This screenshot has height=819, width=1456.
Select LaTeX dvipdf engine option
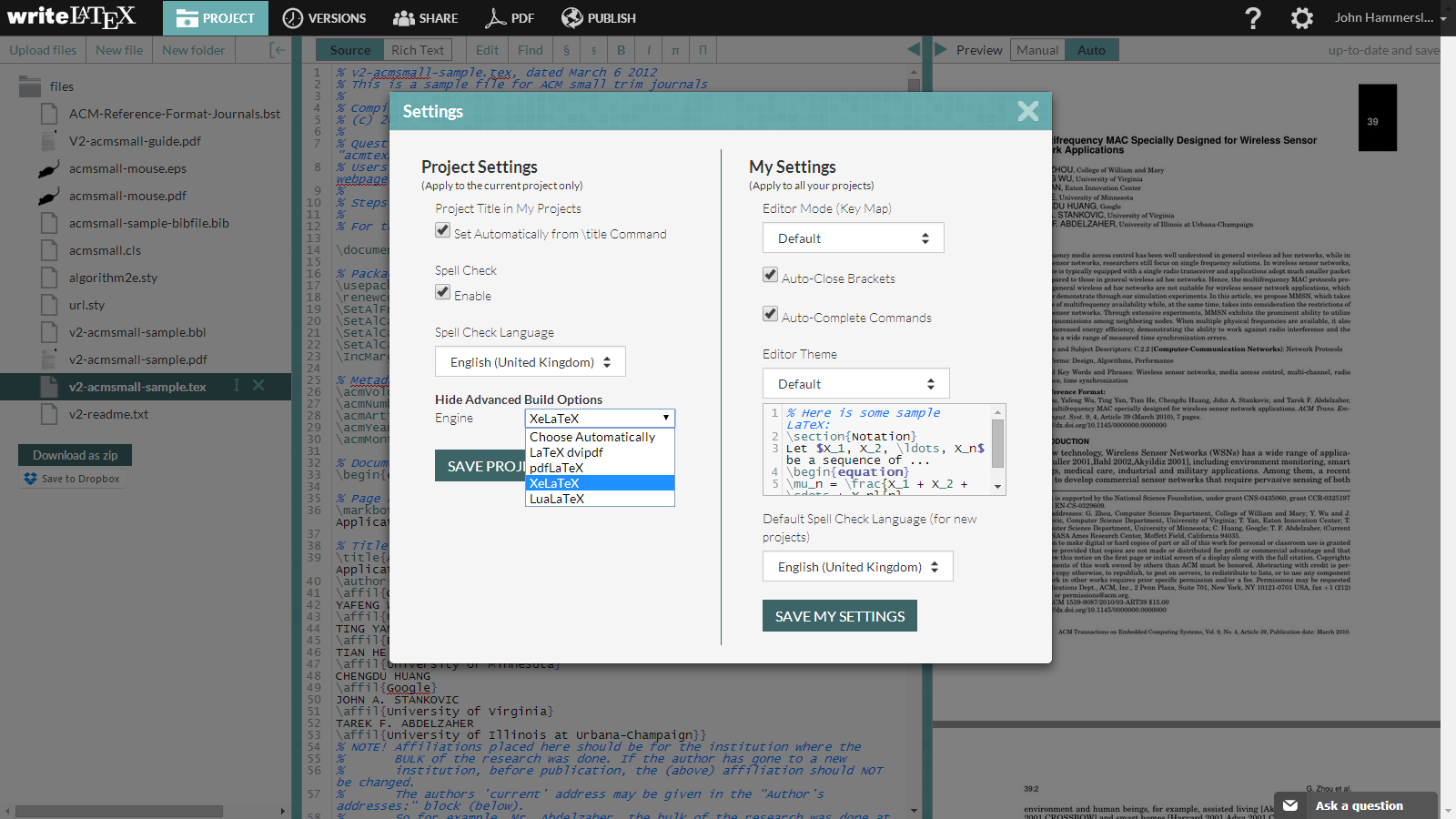point(601,452)
